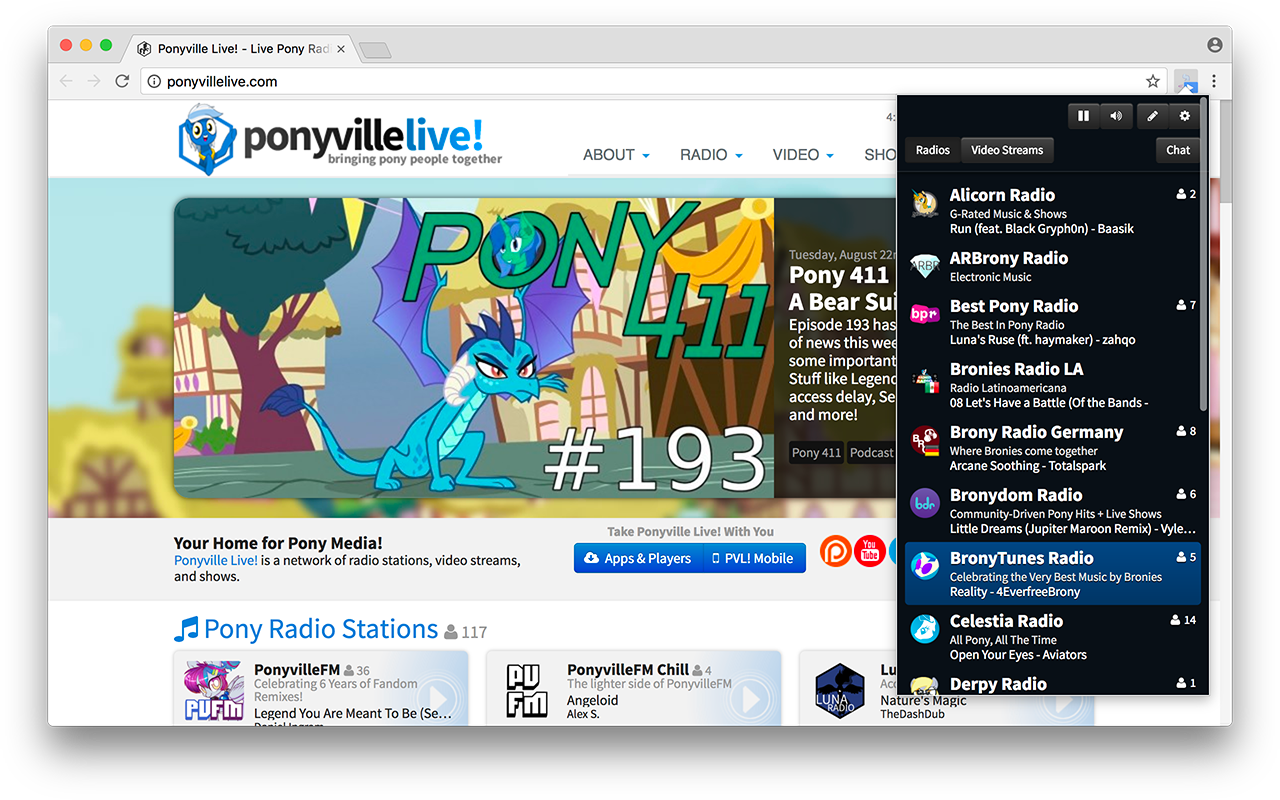Follow the Ponyville Live! text link

tap(216, 560)
